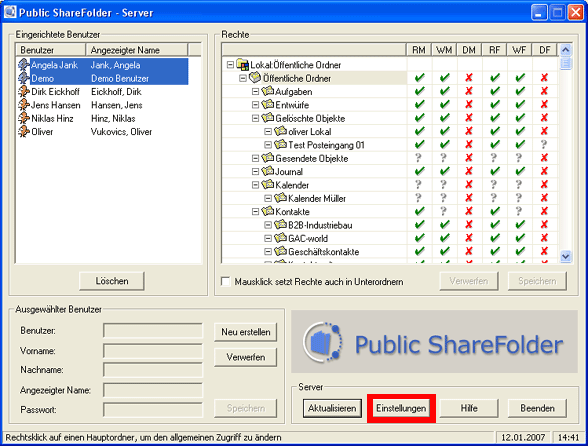Enable Mausklick setzt Rechte auch in Unterordnern

pyautogui.click(x=226, y=282)
